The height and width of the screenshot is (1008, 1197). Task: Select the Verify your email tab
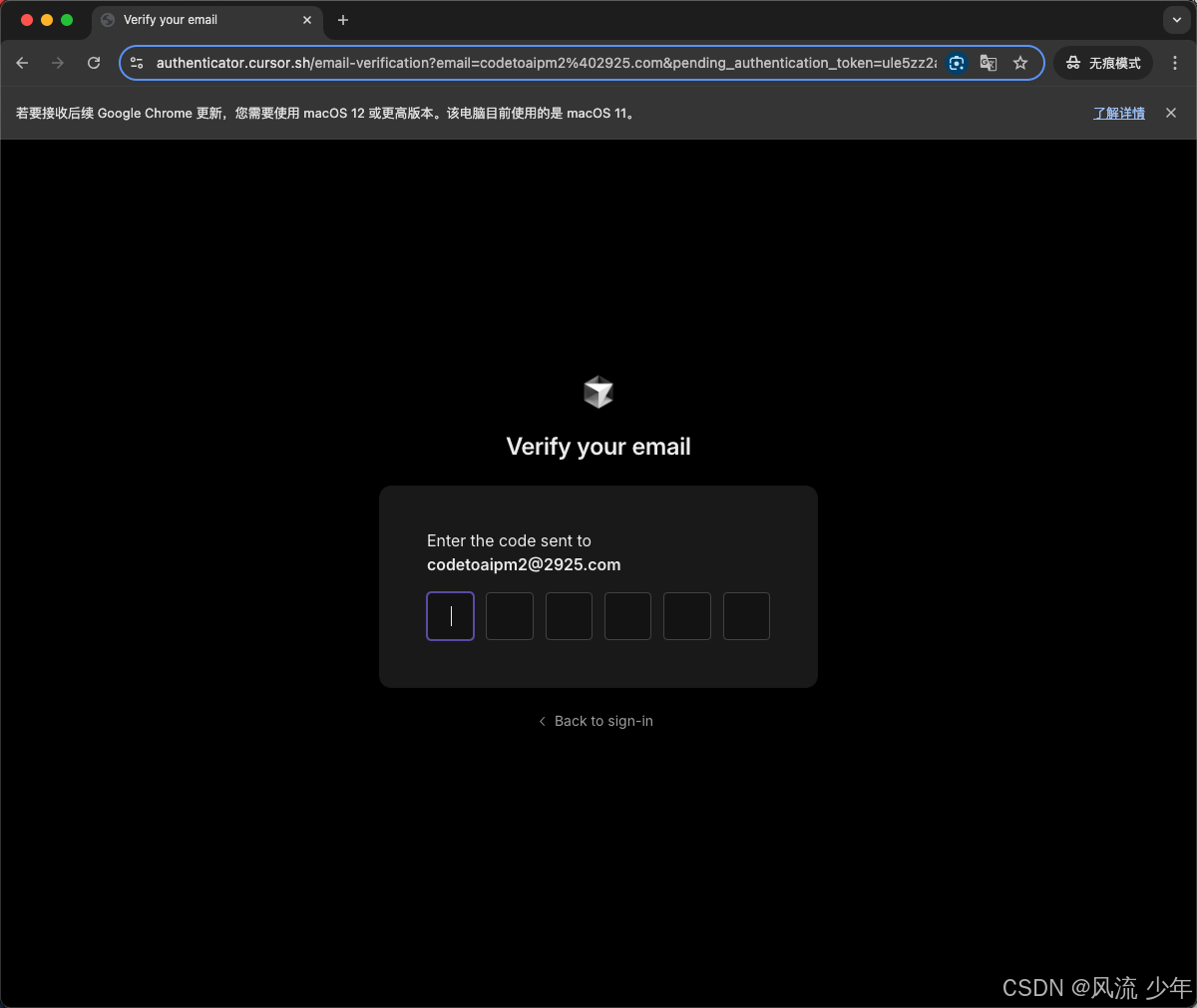click(207, 20)
